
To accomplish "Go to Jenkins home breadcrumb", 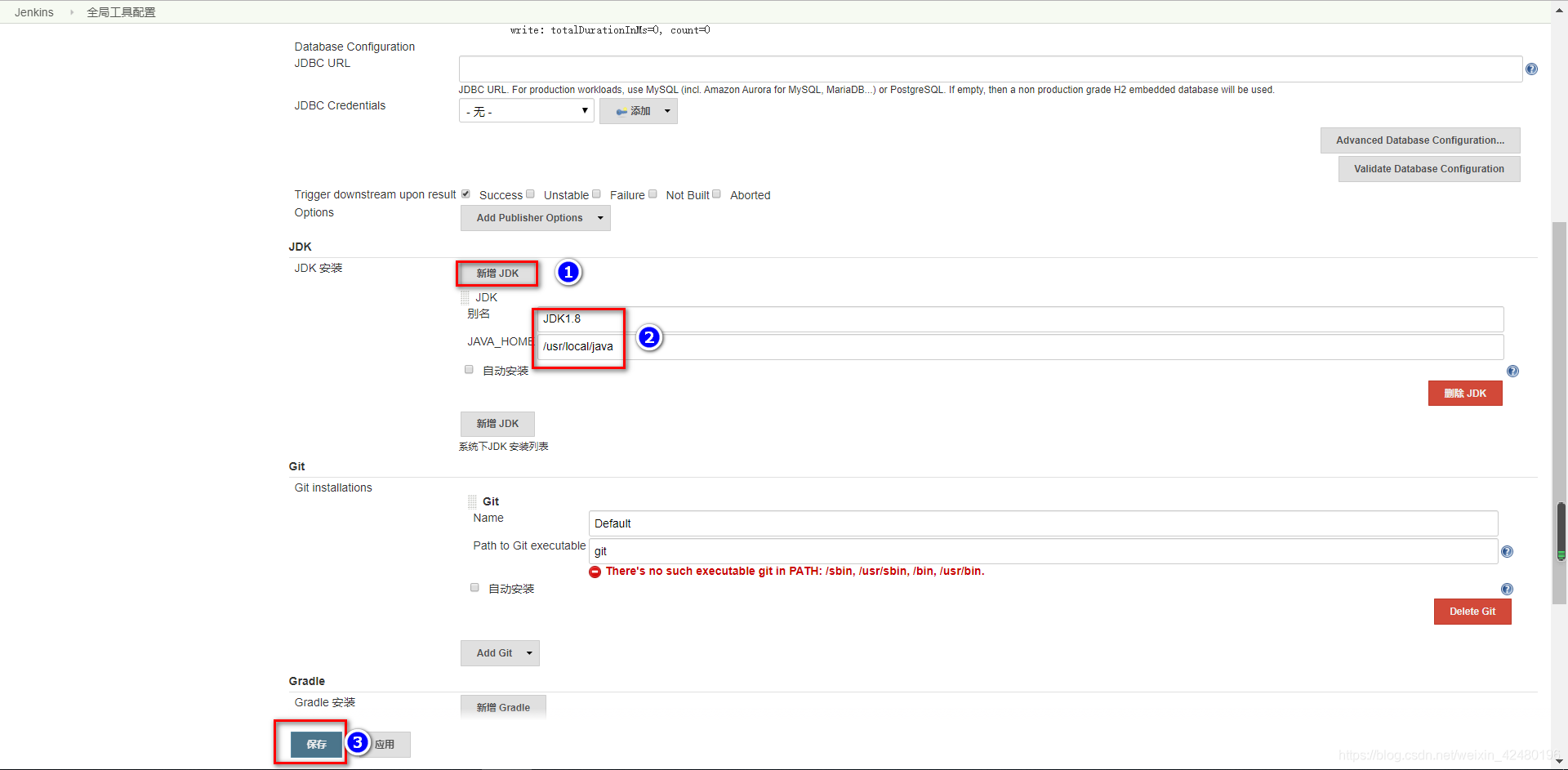I will pyautogui.click(x=34, y=12).
